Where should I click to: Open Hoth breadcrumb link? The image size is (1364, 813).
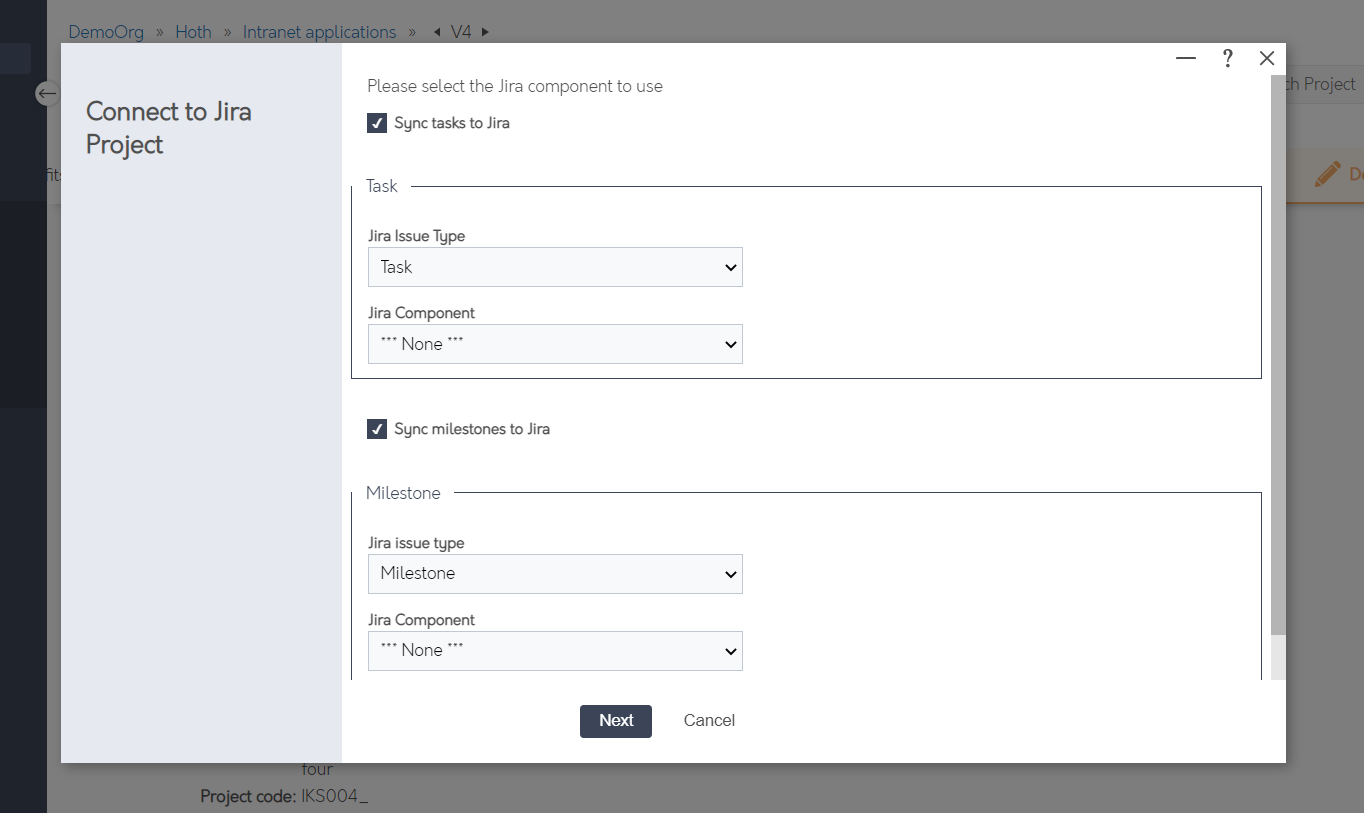pos(193,32)
